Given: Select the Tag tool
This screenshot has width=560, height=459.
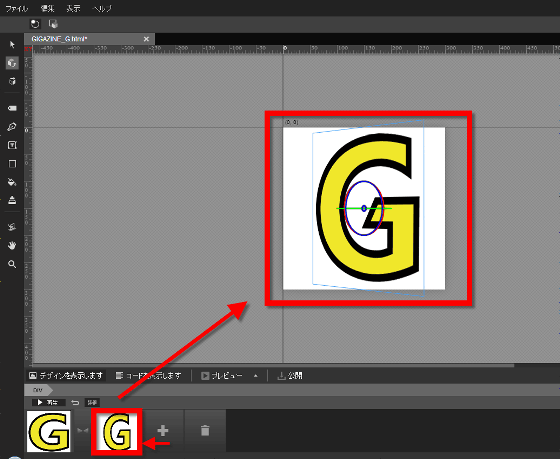Looking at the screenshot, I should 12,108.
